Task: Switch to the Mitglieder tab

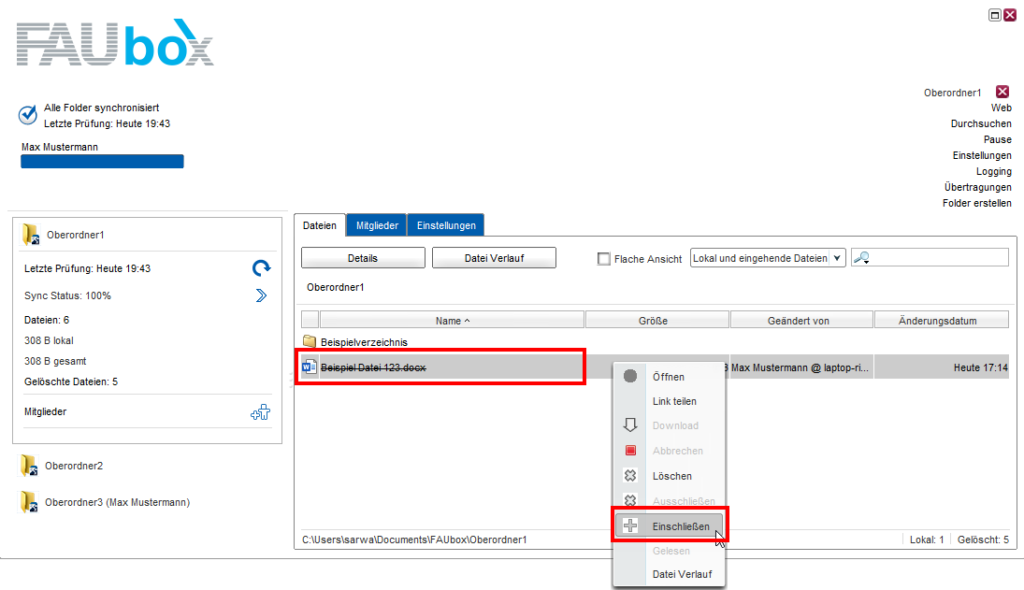Action: [x=377, y=225]
